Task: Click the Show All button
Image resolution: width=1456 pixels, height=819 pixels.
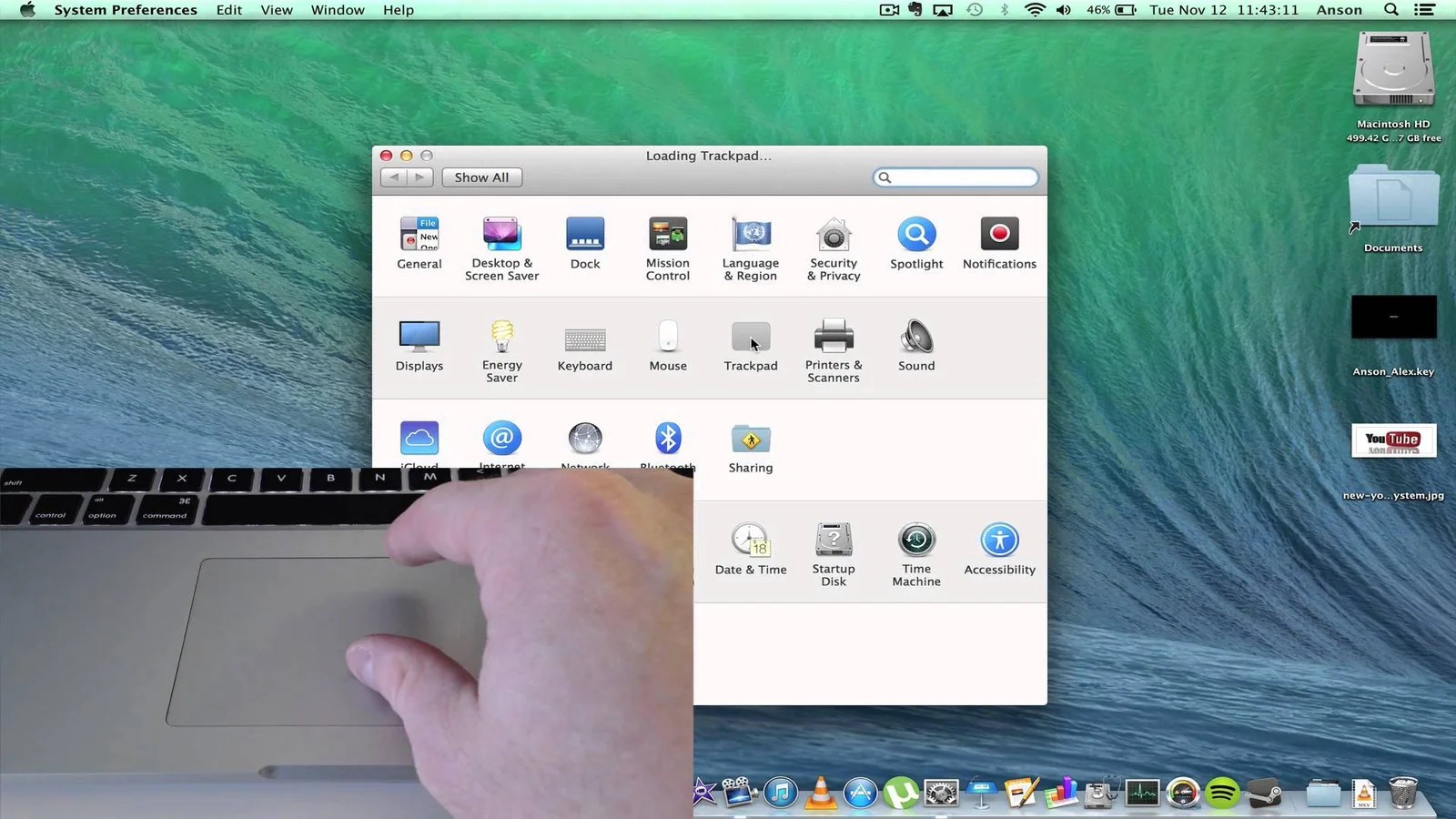Action: tap(481, 177)
